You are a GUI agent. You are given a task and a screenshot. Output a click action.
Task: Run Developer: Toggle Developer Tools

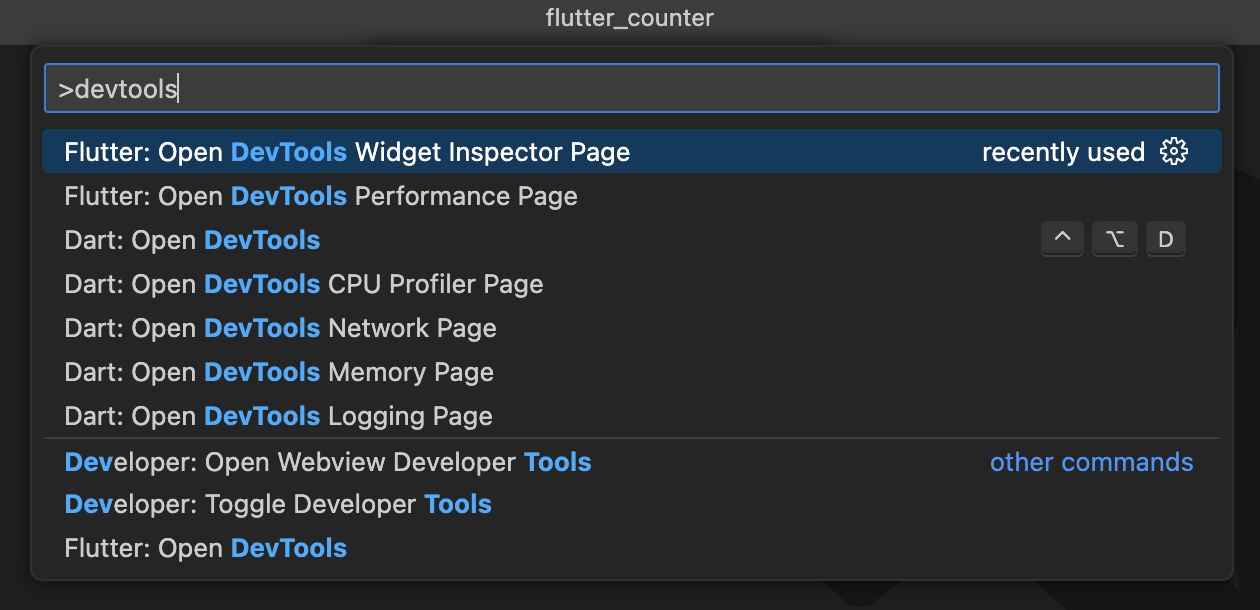pyautogui.click(x=277, y=504)
